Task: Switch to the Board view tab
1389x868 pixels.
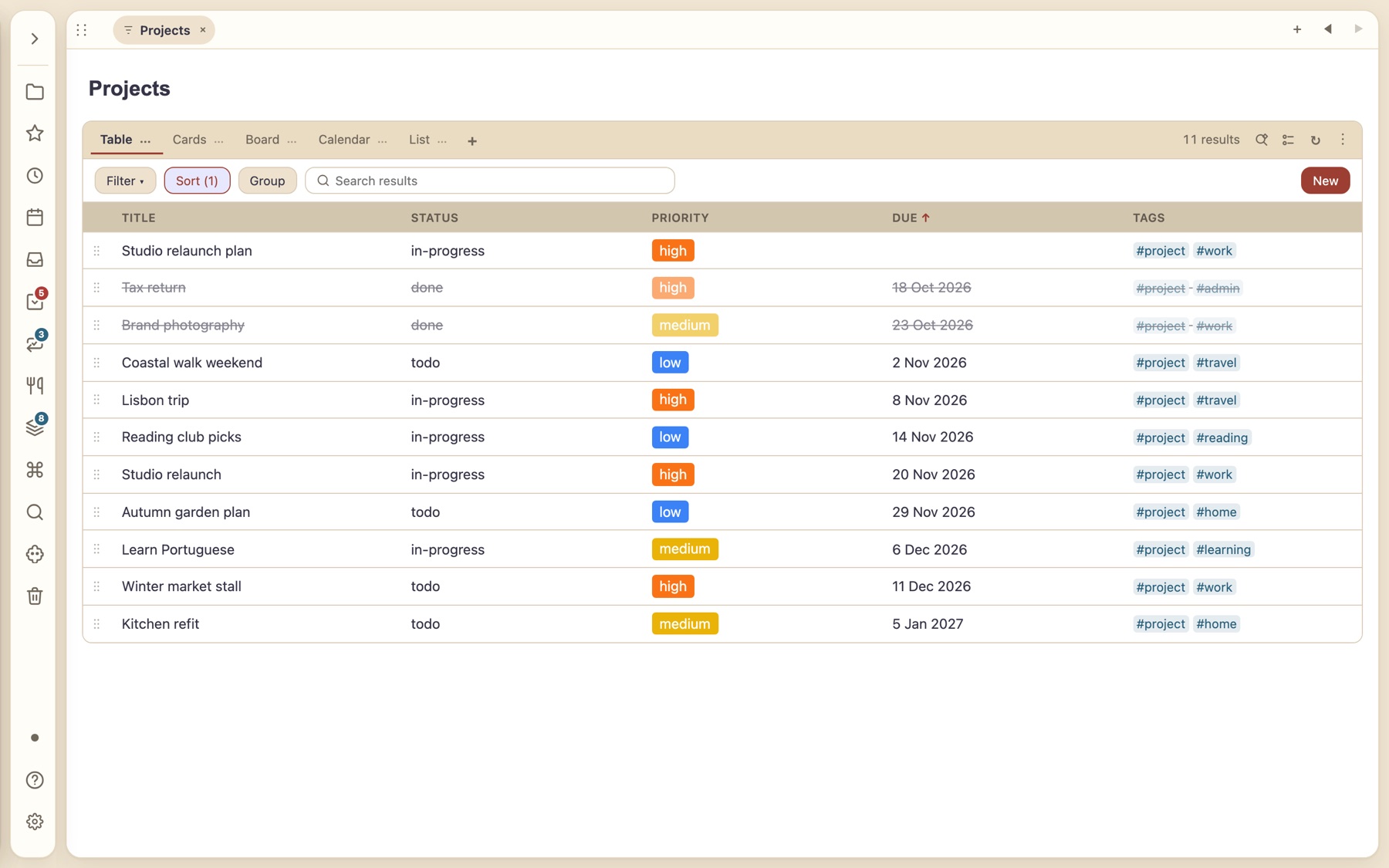Action: (262, 140)
